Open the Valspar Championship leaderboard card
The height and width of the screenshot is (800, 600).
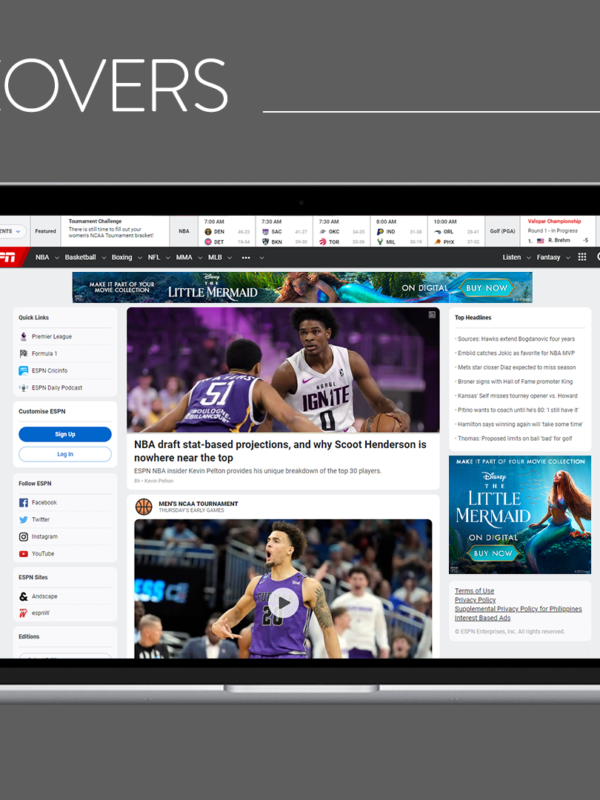[x=558, y=231]
